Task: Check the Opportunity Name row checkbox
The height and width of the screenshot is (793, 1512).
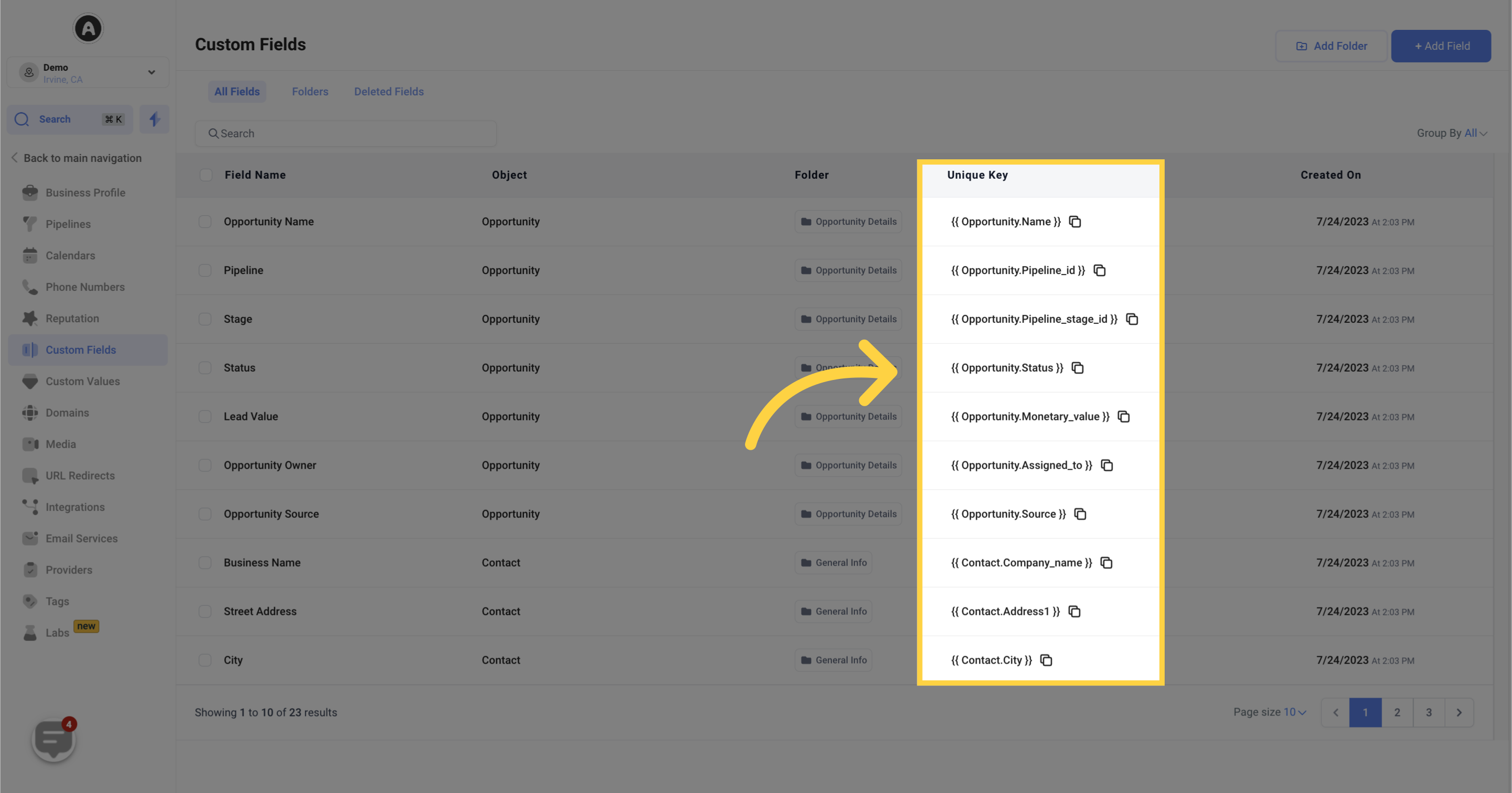Action: [205, 222]
